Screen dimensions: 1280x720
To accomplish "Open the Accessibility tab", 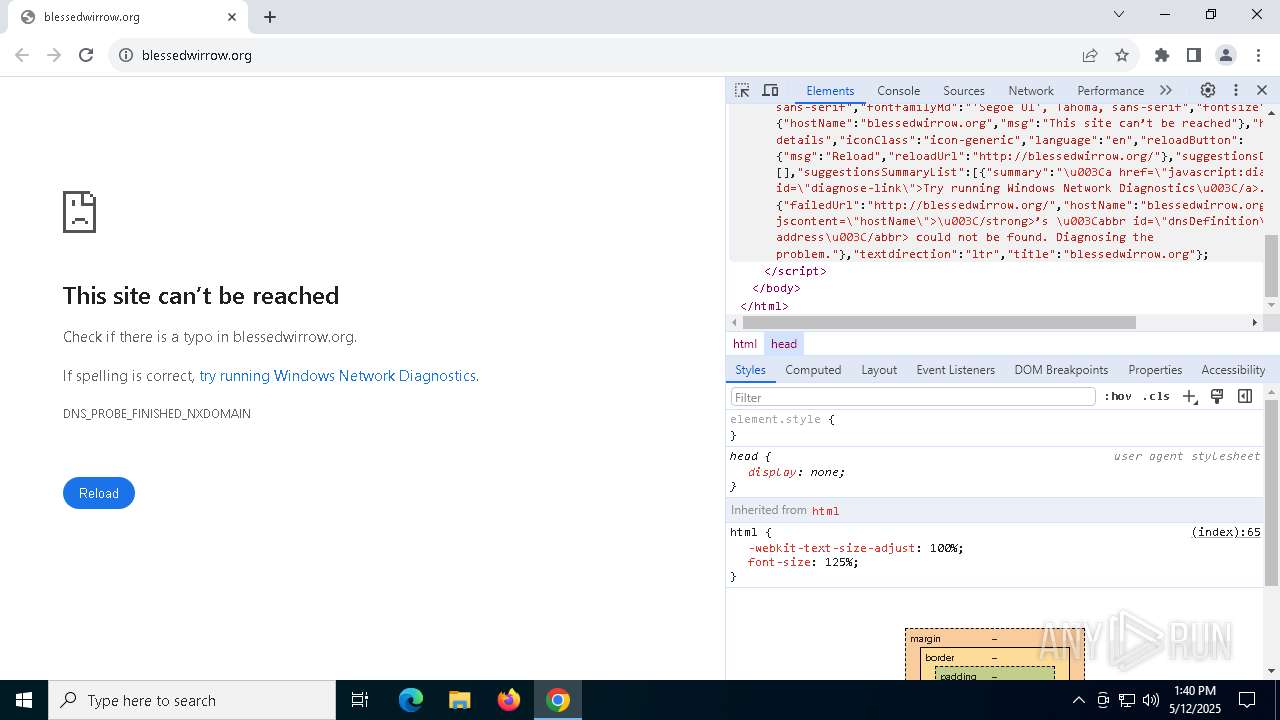I will 1233,369.
